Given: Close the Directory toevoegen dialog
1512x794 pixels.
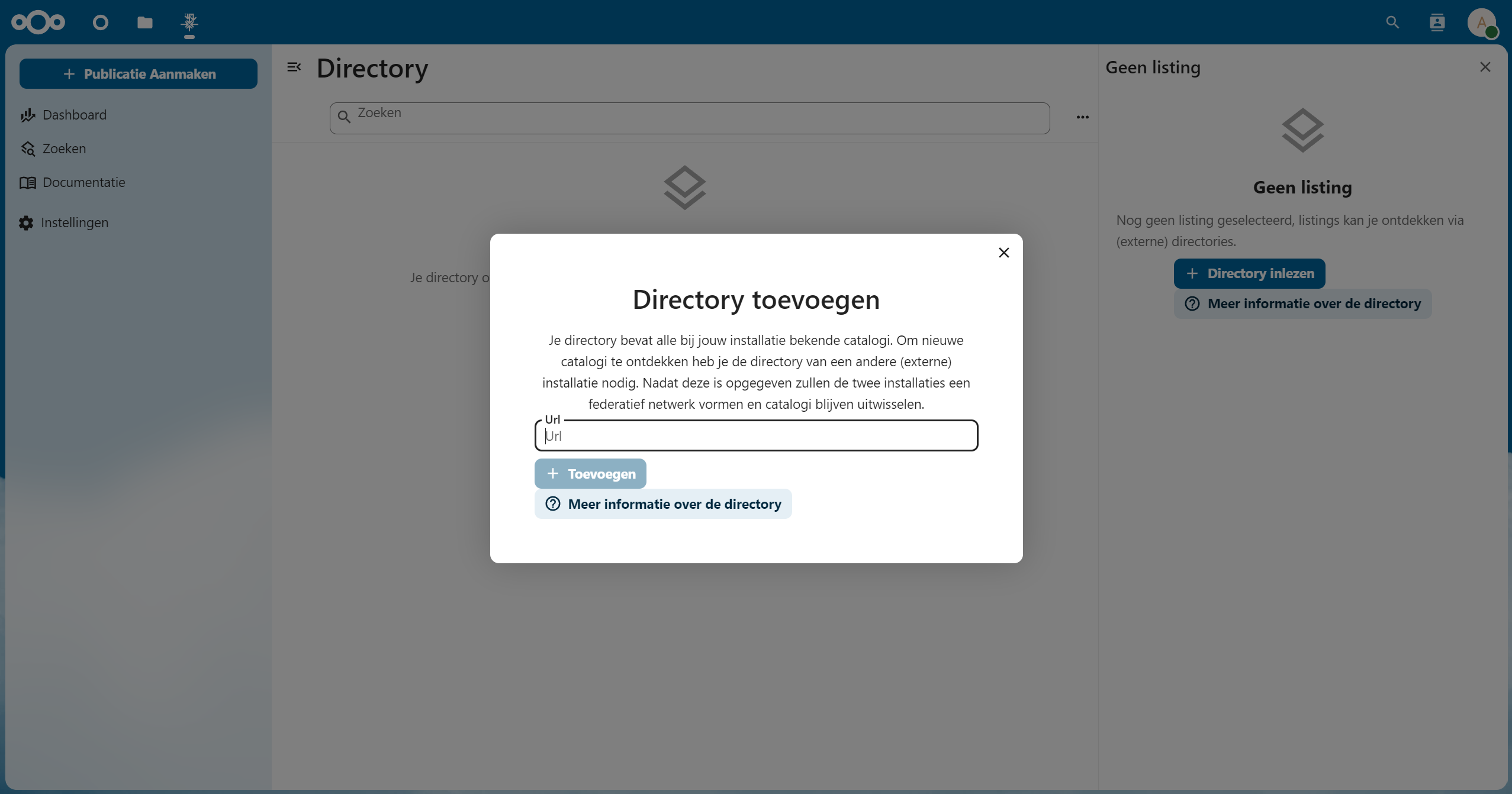Looking at the screenshot, I should pyautogui.click(x=1003, y=253).
